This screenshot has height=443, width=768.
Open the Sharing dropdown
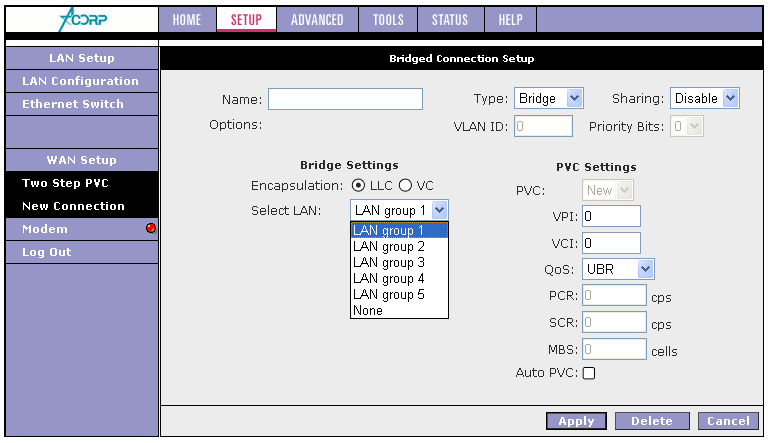pos(704,98)
